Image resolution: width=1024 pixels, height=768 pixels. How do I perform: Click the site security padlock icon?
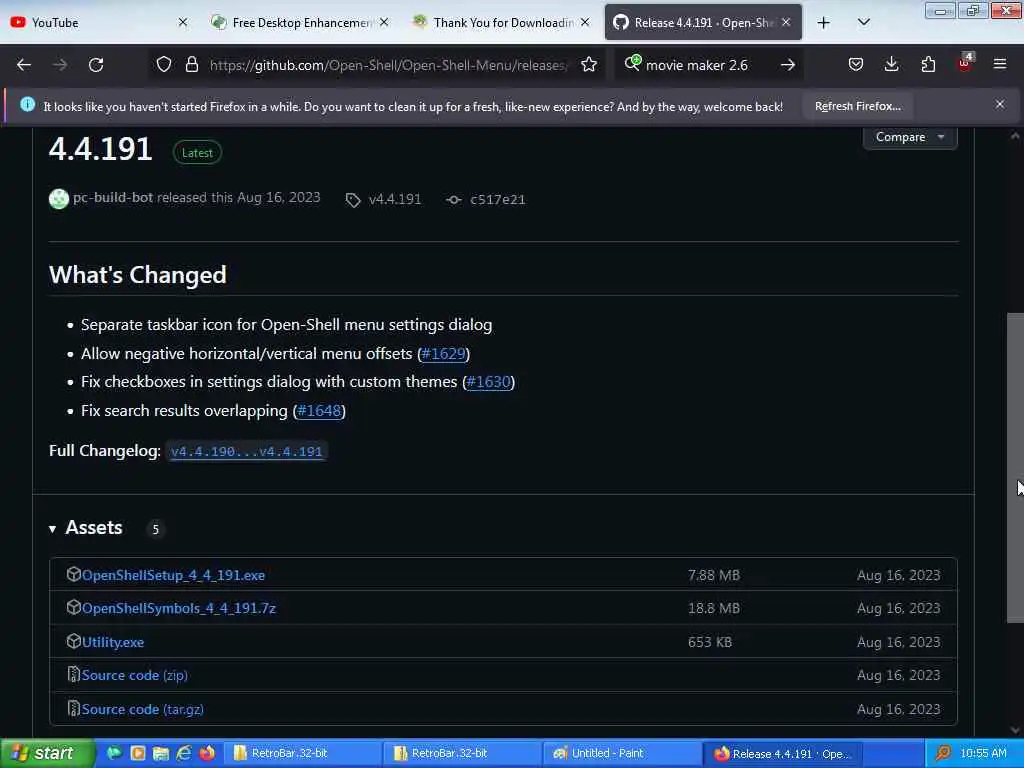click(191, 65)
